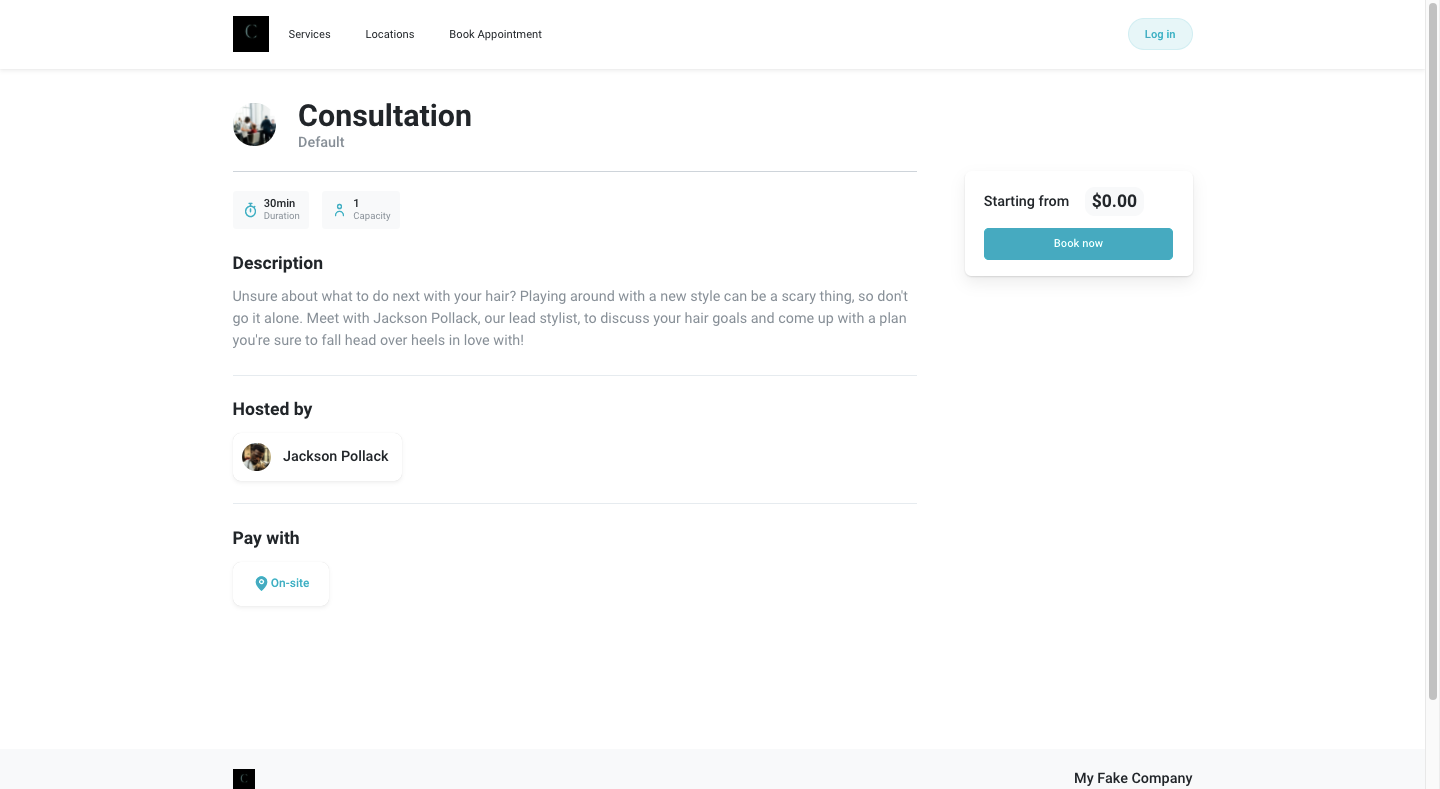Click Jackson Pollack's profile photo
Screen dimensions: 1440x789
(x=256, y=457)
